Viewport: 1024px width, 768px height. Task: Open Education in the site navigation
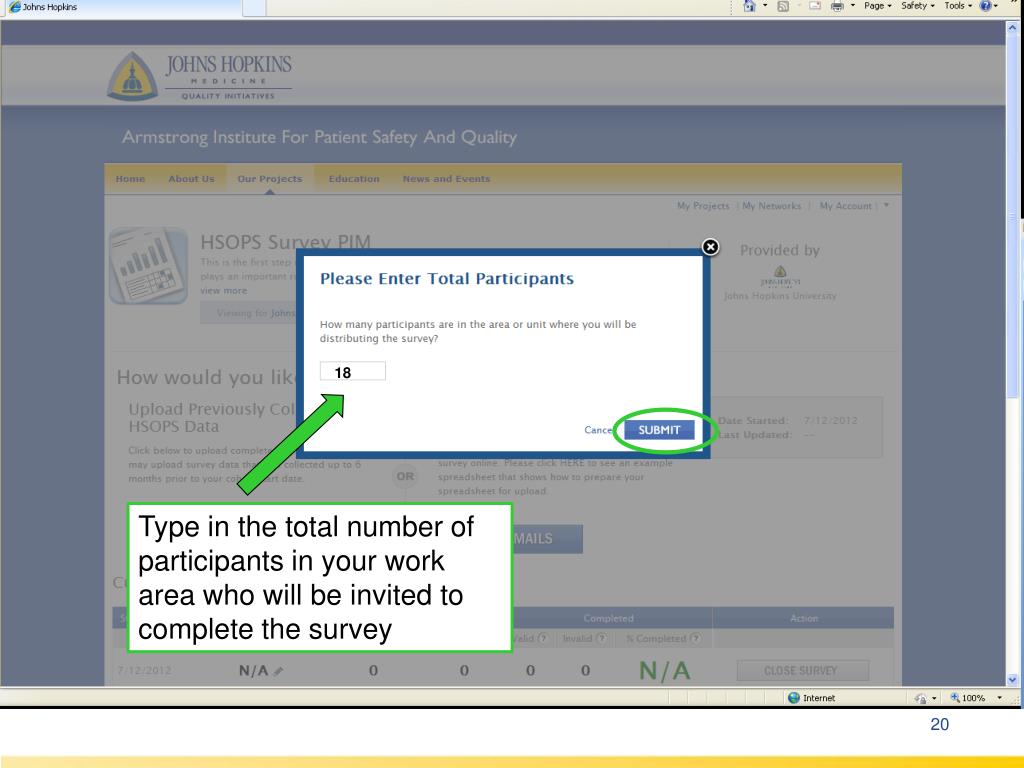point(354,179)
